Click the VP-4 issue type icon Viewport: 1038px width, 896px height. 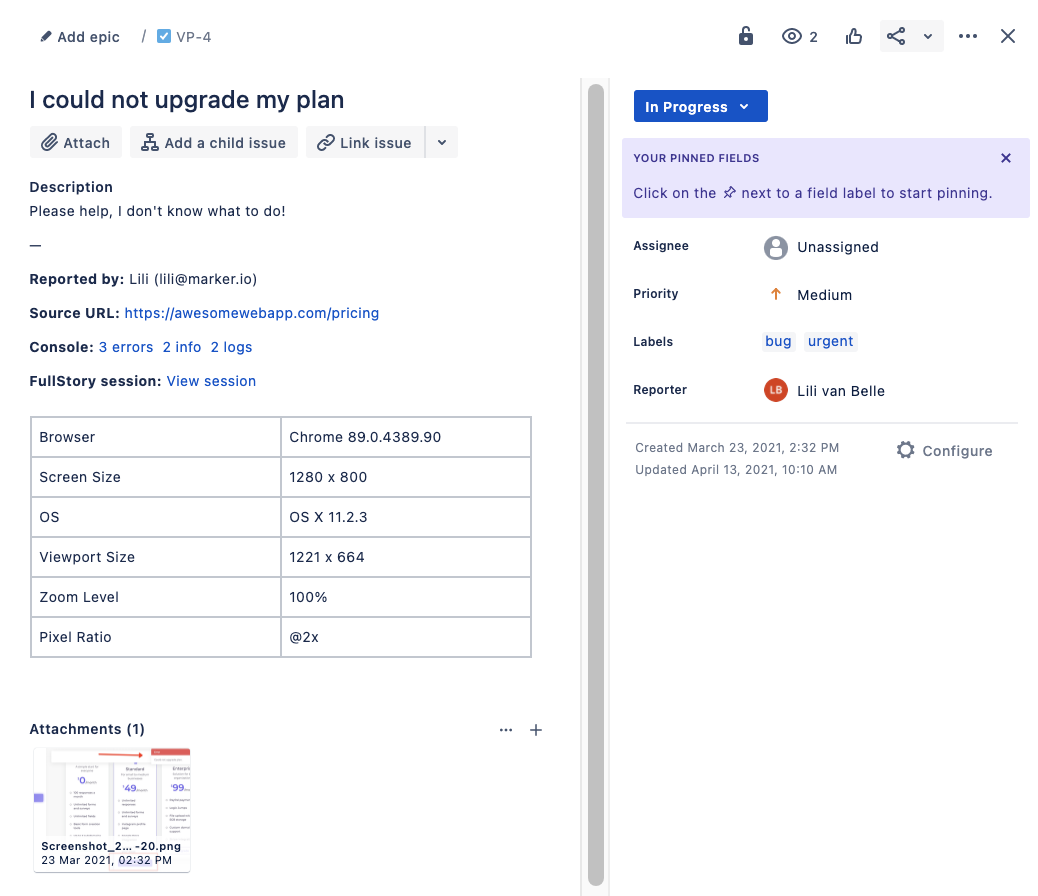point(164,36)
